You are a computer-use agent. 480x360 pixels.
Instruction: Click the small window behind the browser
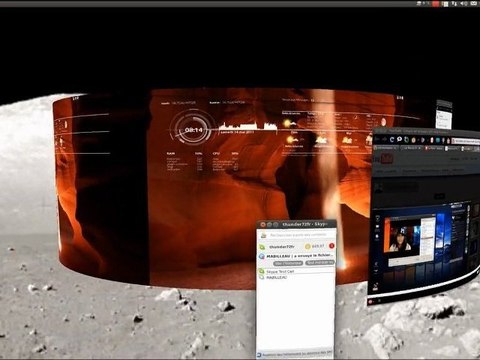pos(444,114)
